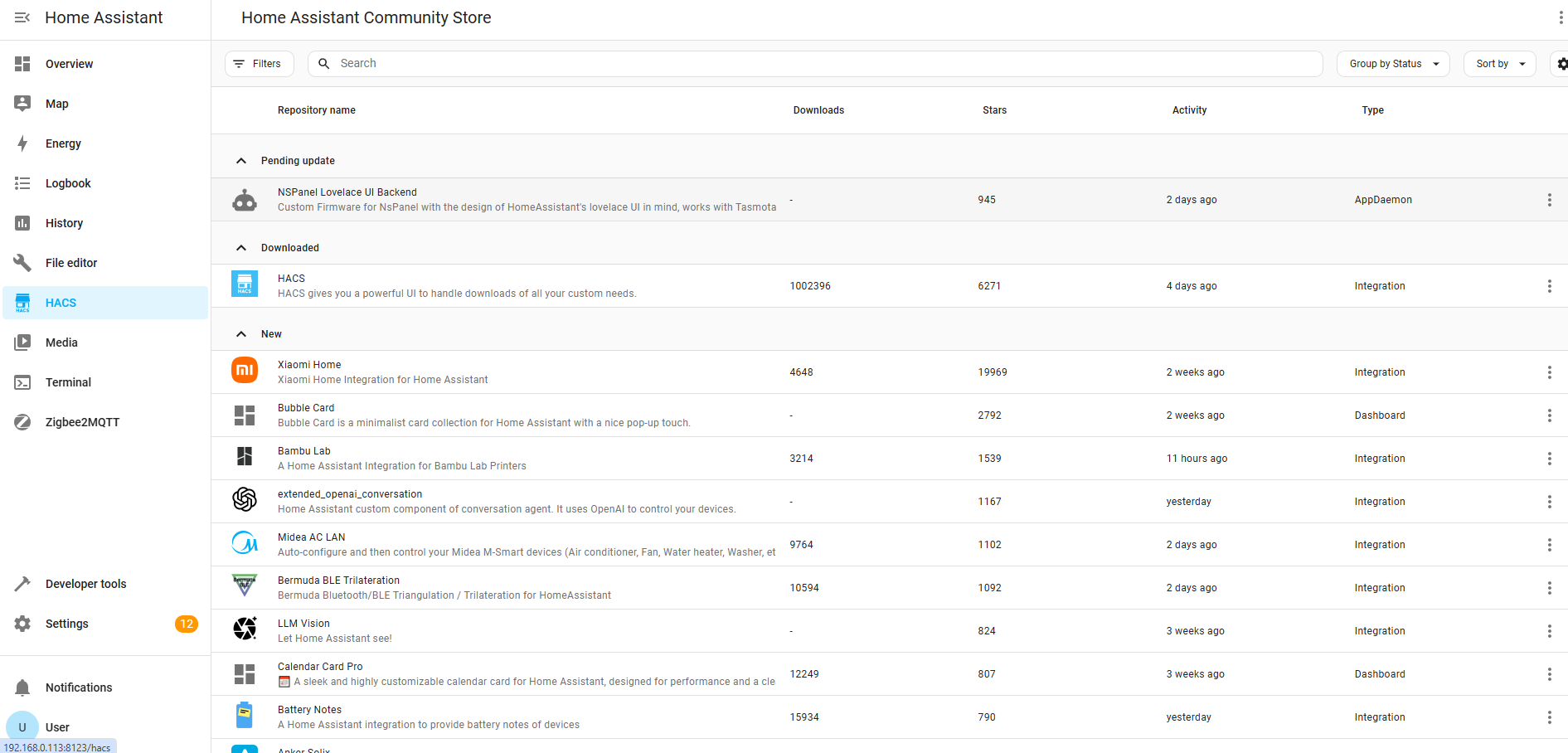This screenshot has height=753, width=1568.
Task: Click the search magnifier icon
Action: (x=324, y=64)
